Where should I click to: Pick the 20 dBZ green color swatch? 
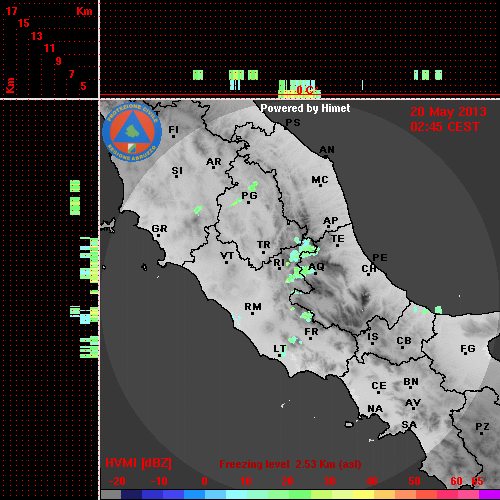[x=289, y=494]
